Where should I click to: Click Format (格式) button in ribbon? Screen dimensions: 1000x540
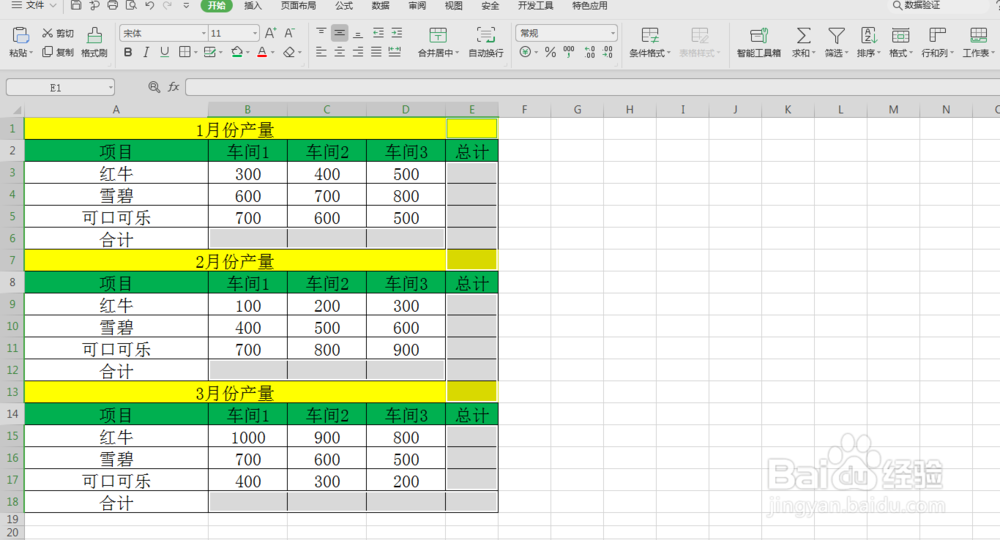click(x=901, y=42)
